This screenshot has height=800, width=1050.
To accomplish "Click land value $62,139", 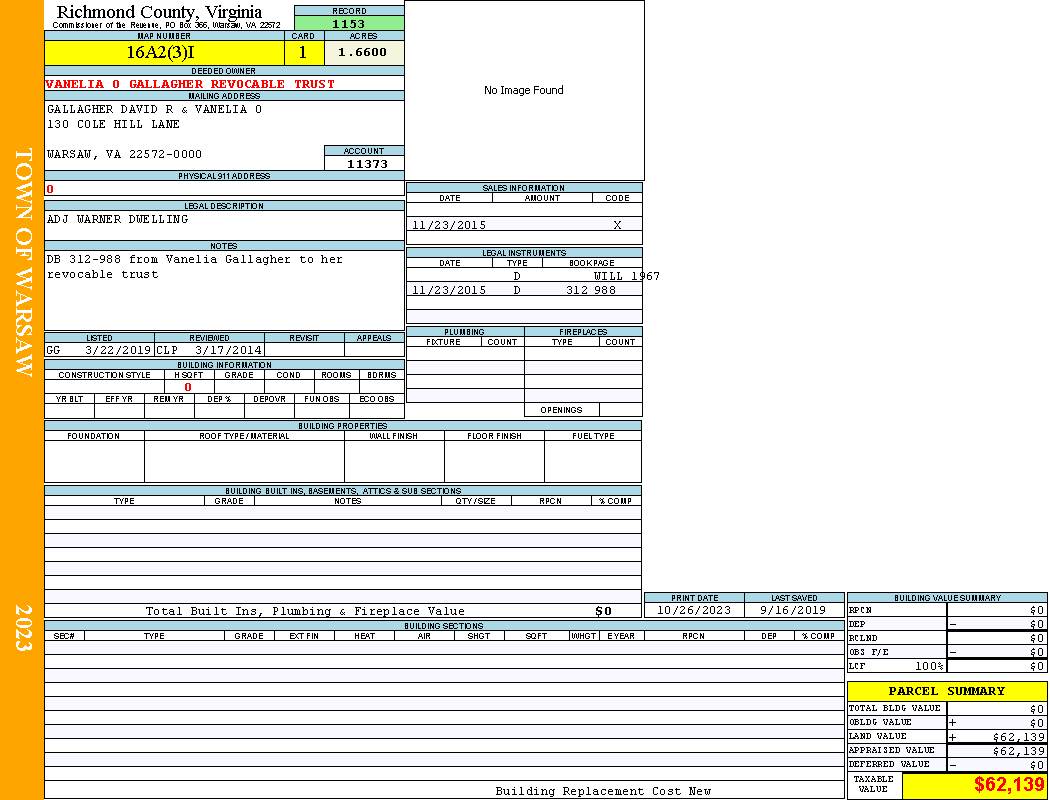I will pos(1019,737).
